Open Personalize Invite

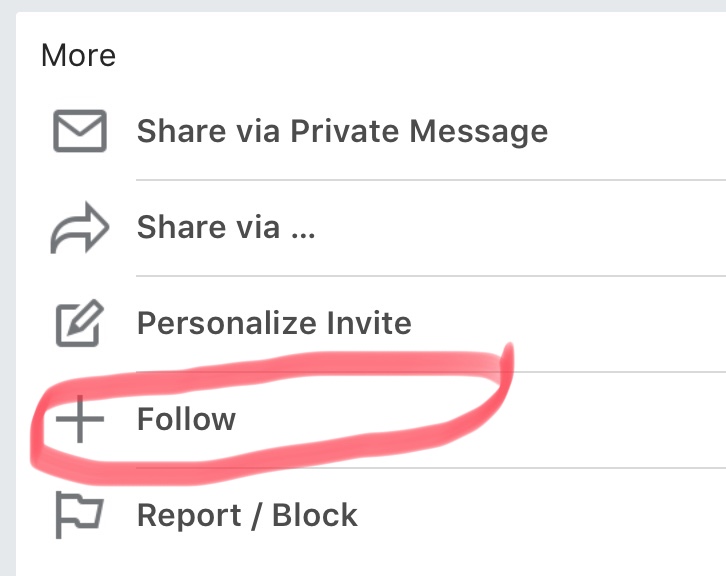371,323
